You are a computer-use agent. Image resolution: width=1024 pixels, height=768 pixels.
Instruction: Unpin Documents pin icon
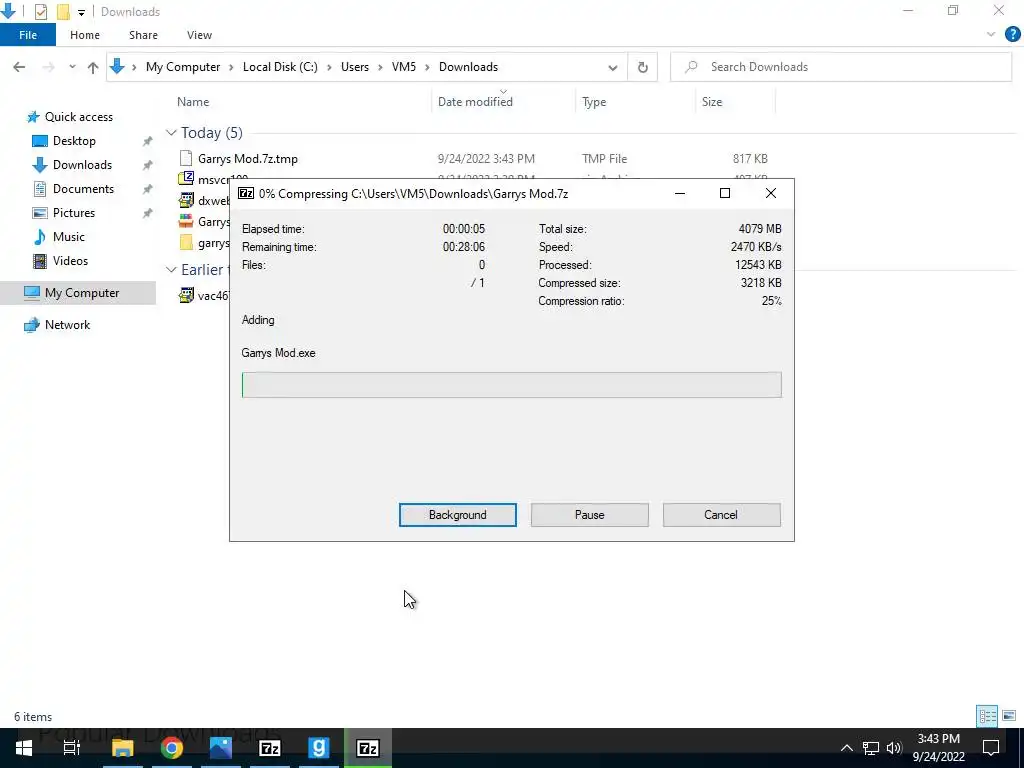coord(148,189)
